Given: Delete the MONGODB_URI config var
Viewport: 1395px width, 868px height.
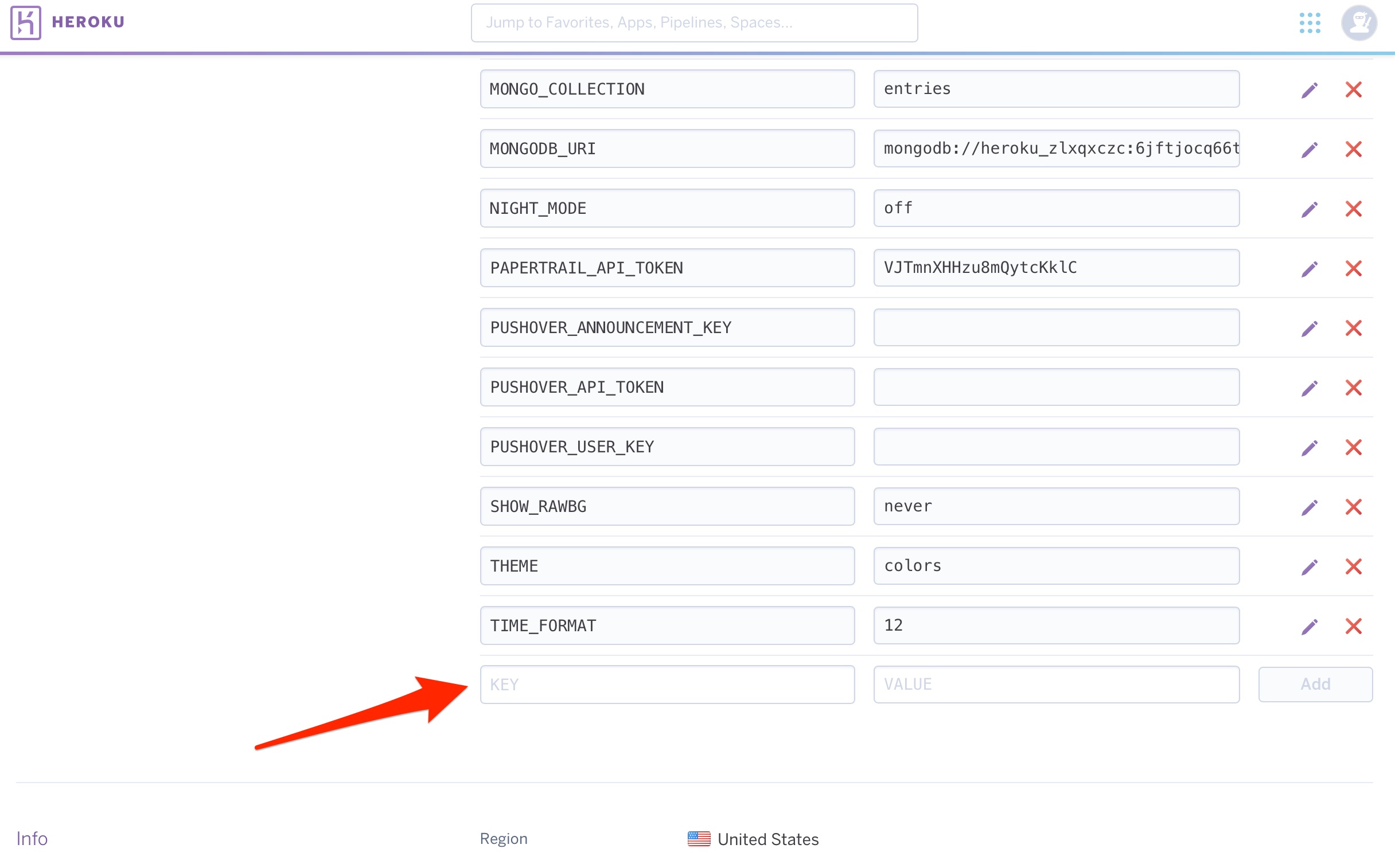Looking at the screenshot, I should [x=1353, y=149].
